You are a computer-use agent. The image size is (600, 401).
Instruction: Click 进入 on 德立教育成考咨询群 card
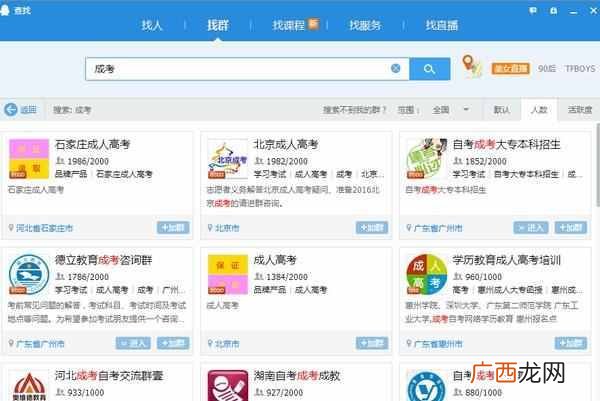point(133,343)
